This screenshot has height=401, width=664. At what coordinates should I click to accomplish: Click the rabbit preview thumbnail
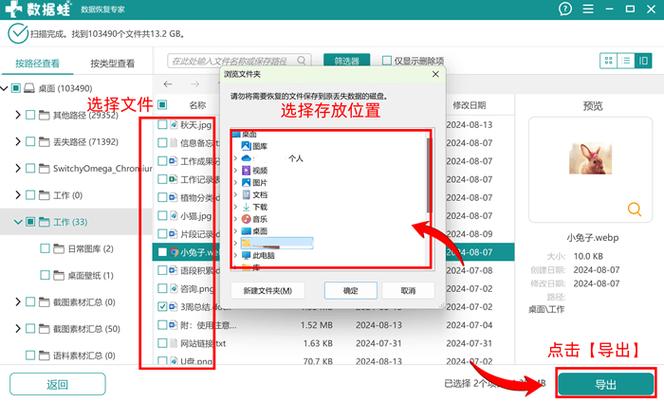(590, 159)
